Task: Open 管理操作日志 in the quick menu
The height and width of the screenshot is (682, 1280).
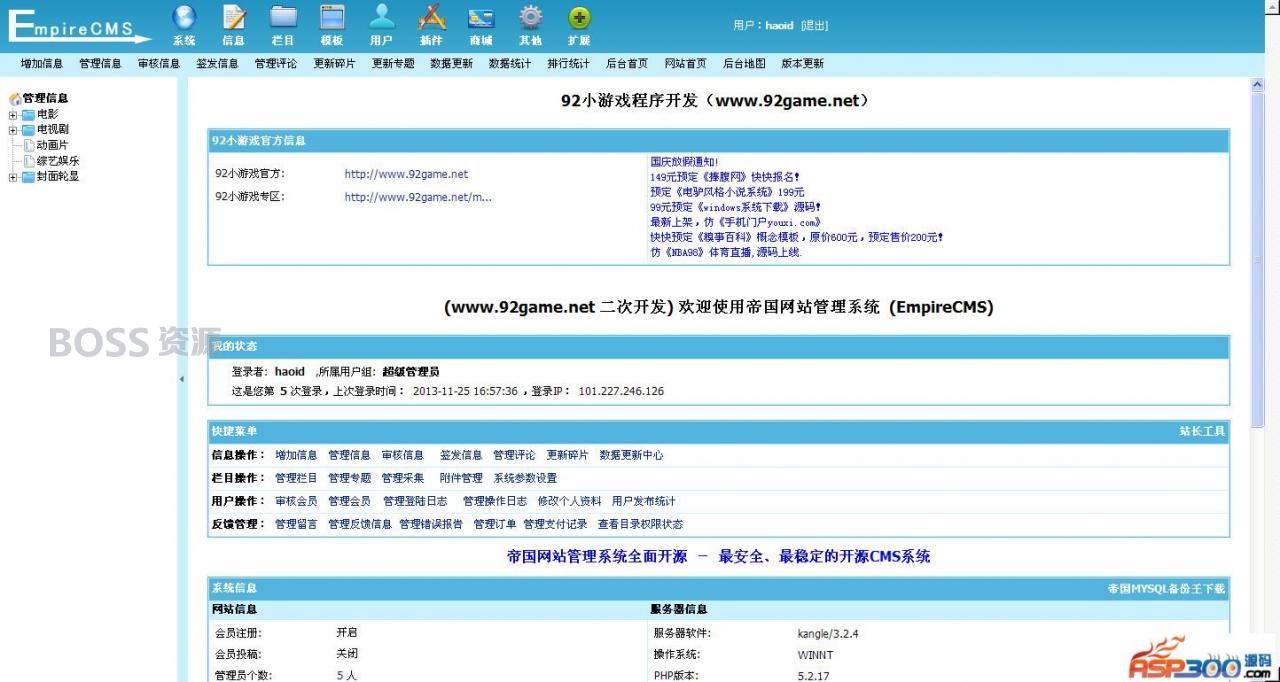Action: coord(495,501)
